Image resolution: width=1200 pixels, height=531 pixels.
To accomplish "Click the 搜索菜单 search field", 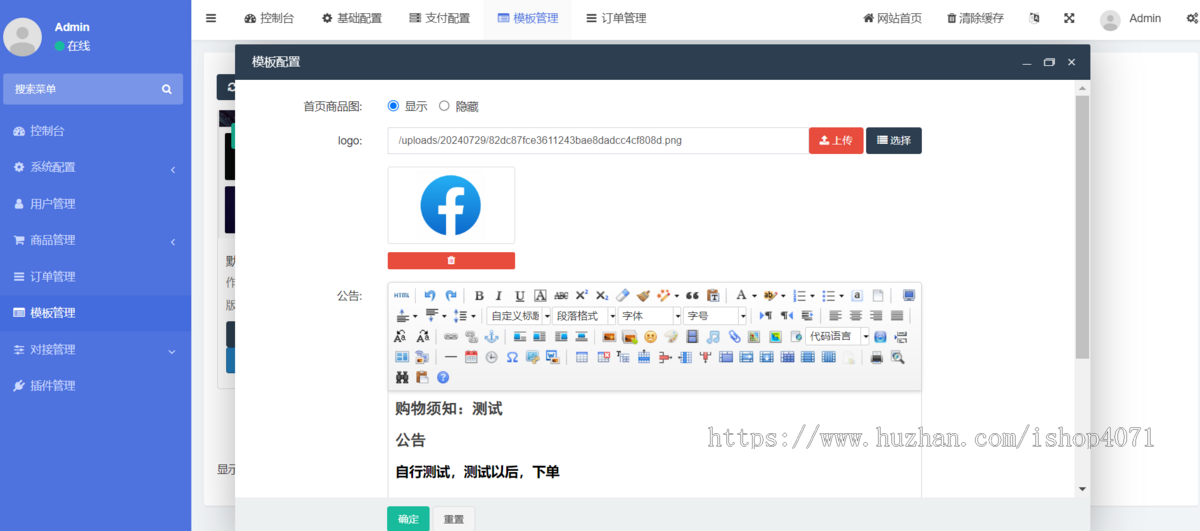I will (92, 89).
